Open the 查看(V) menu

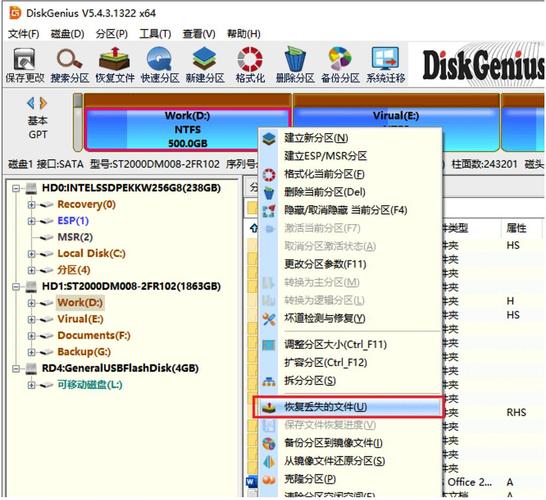point(199,34)
